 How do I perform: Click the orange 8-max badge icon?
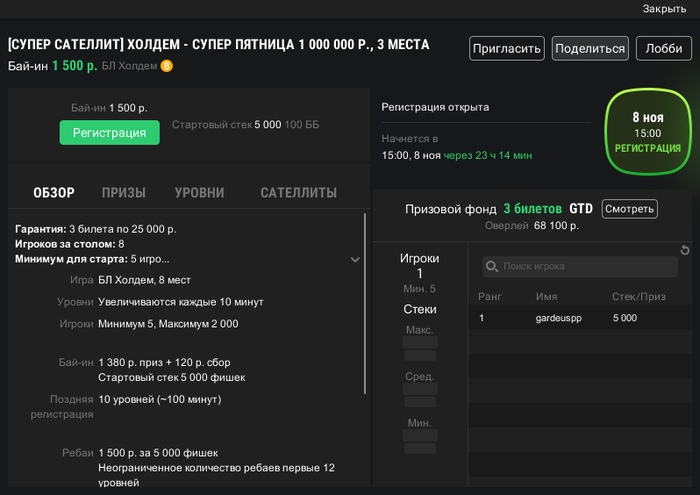pos(167,66)
